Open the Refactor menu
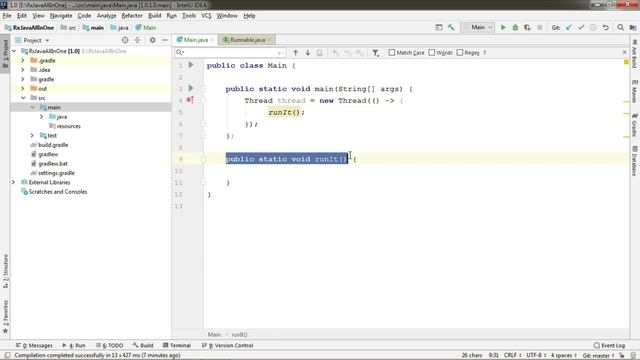Screen dimensions: 640x360 pyautogui.click(x=132, y=16)
